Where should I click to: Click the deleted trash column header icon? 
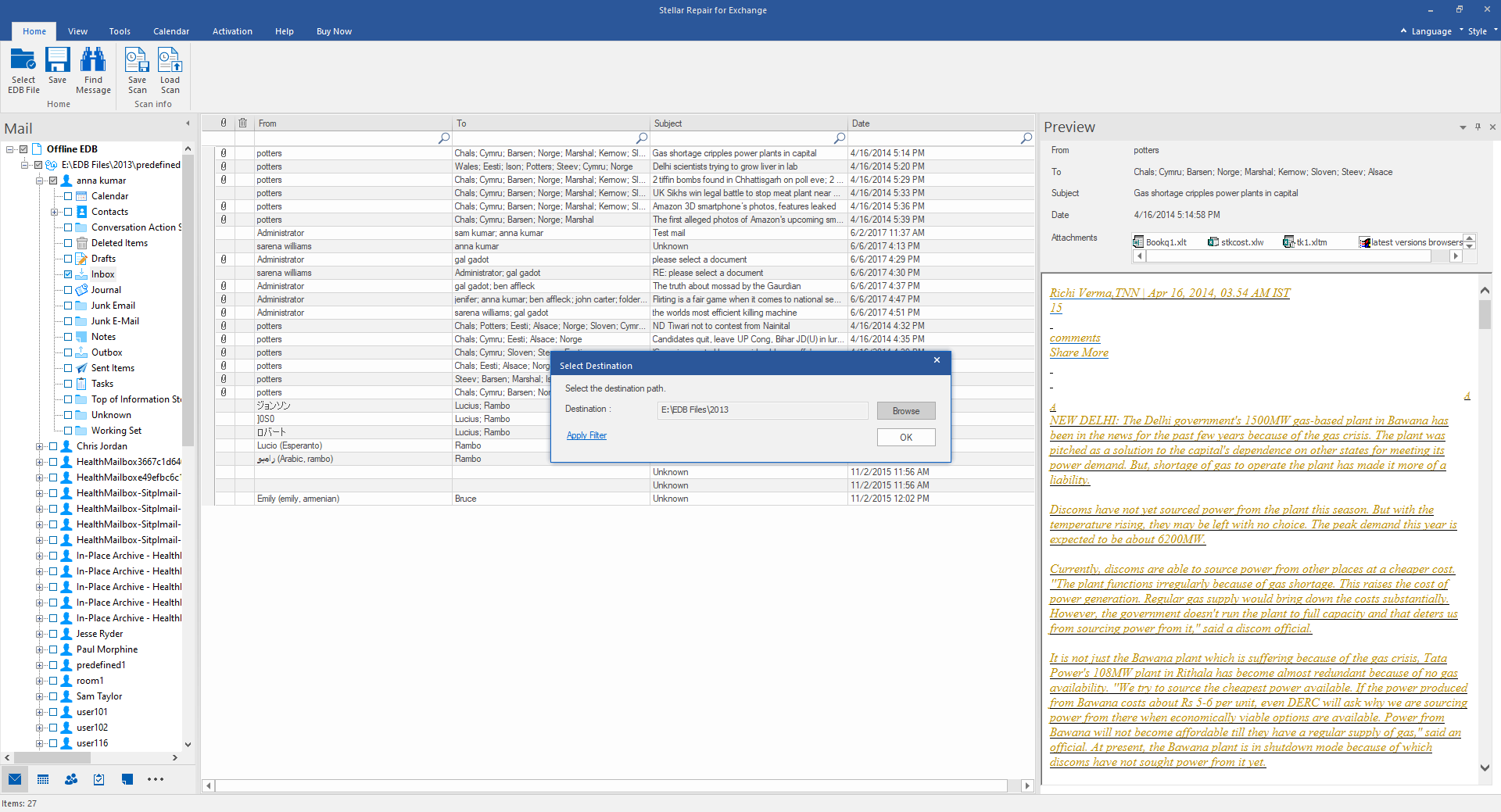click(243, 123)
